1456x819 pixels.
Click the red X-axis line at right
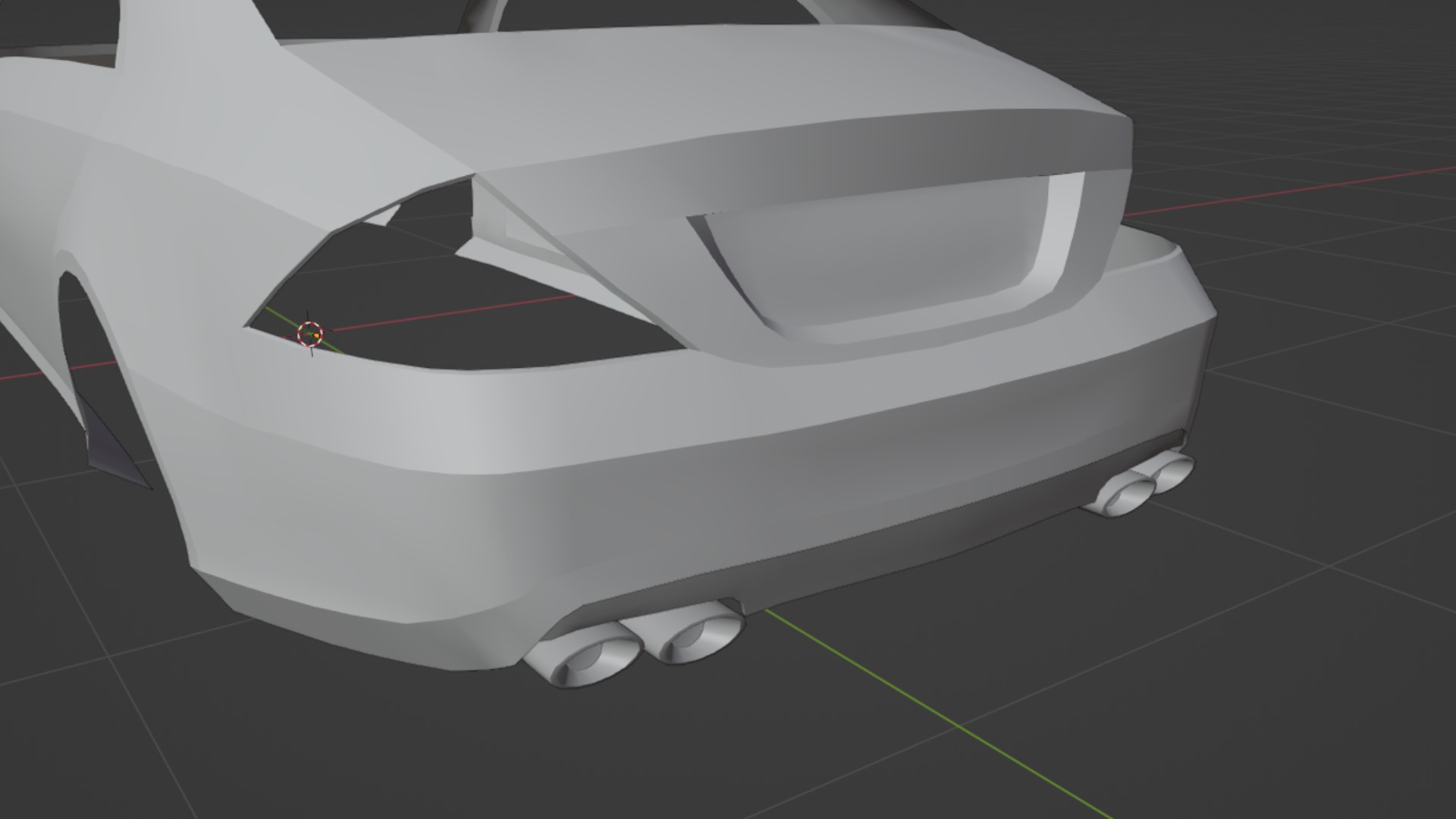point(1289,190)
